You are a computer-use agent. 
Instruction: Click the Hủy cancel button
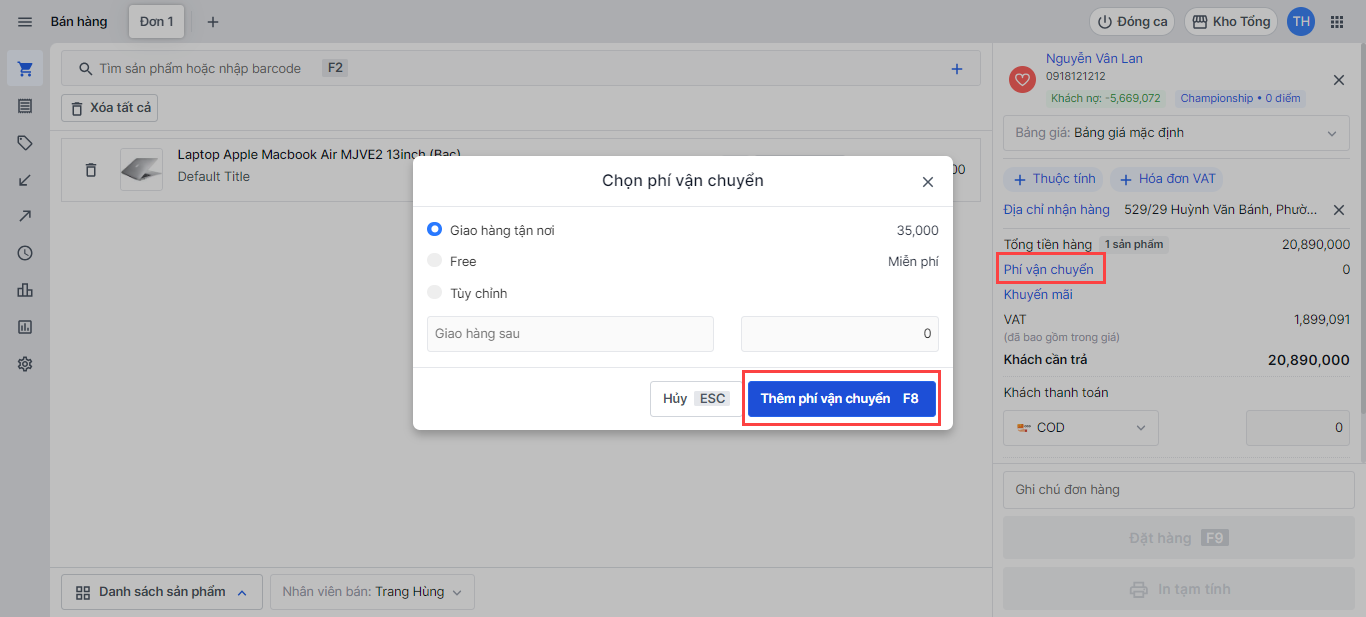(694, 398)
